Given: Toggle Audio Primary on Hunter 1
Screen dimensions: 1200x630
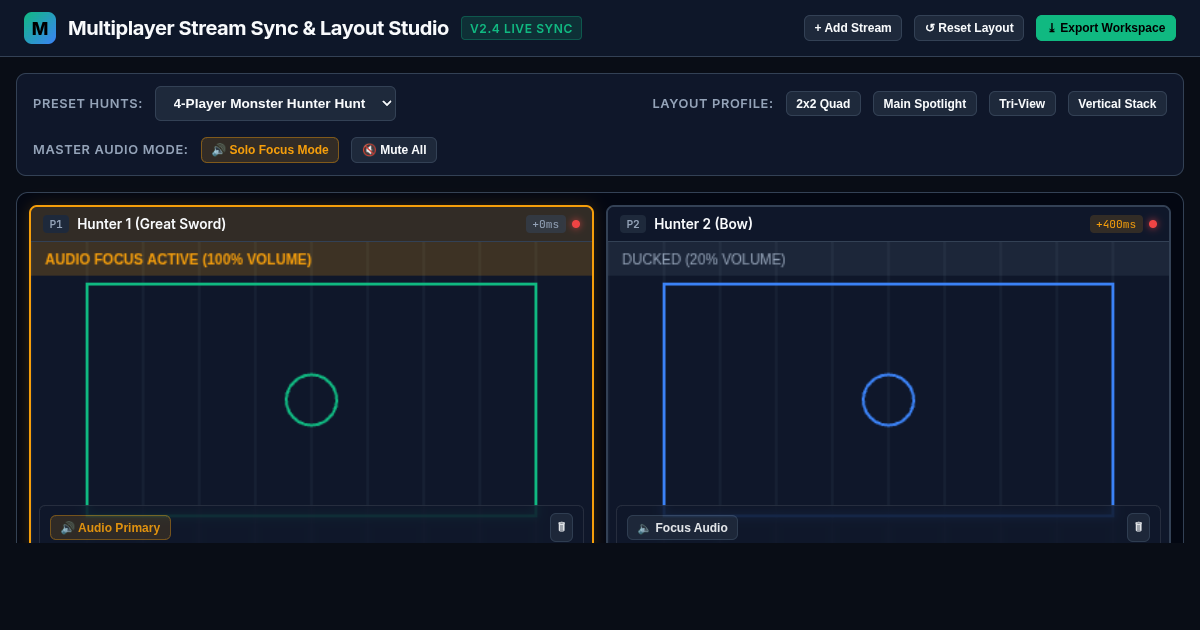Looking at the screenshot, I should coord(110,528).
